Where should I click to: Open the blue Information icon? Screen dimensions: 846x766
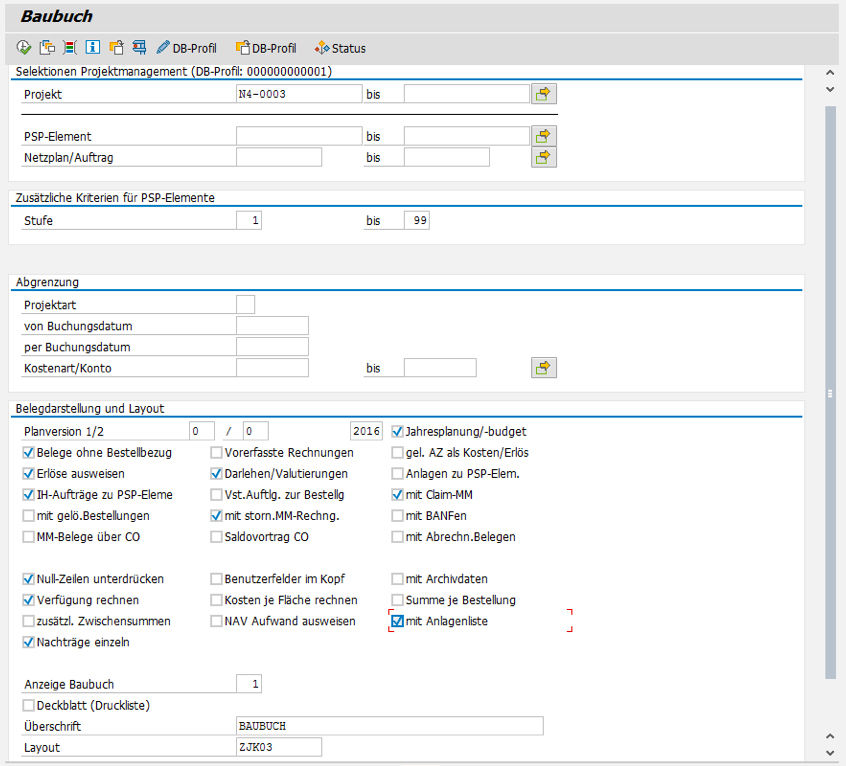point(92,47)
